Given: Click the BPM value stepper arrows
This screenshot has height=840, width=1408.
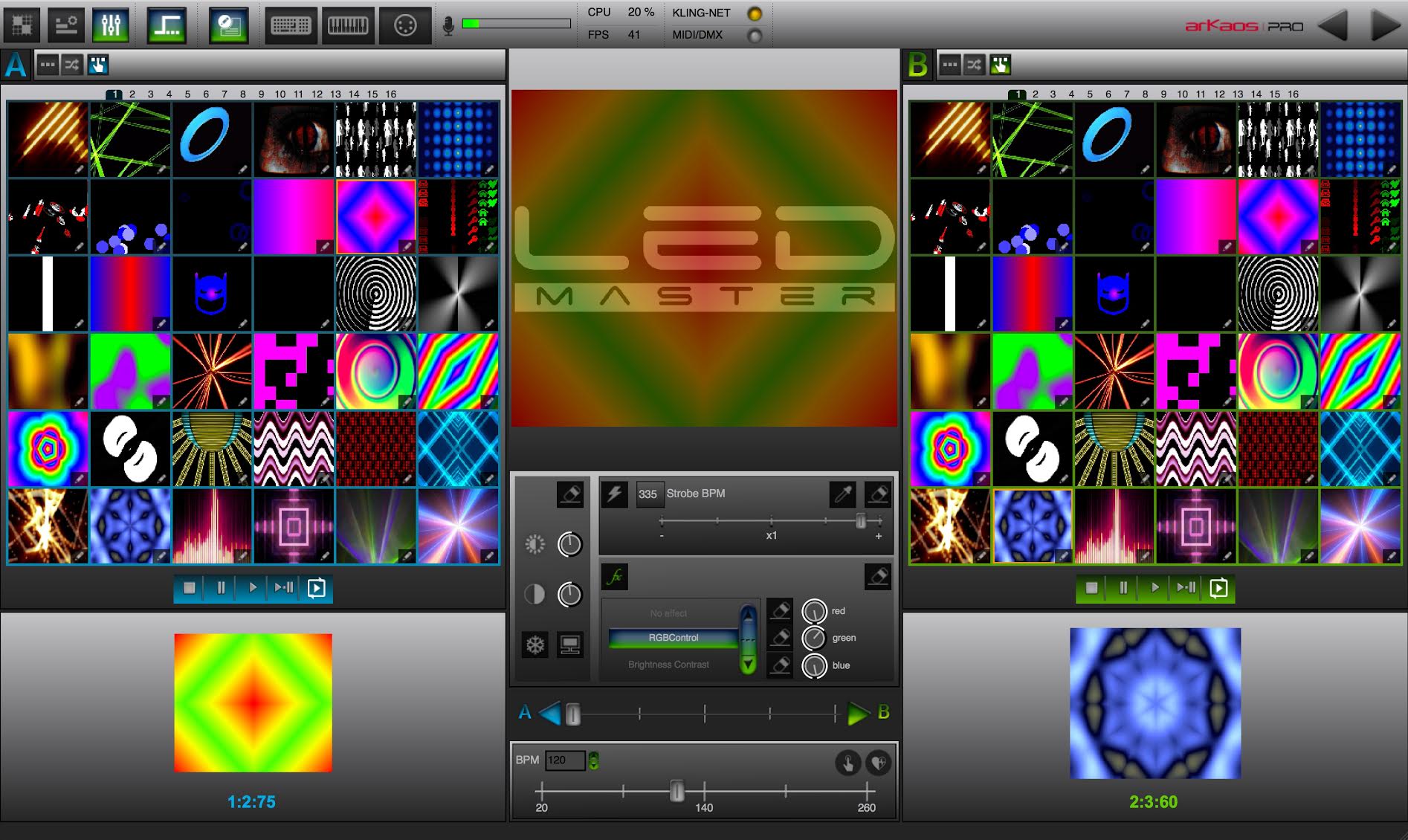Looking at the screenshot, I should coord(593,760).
